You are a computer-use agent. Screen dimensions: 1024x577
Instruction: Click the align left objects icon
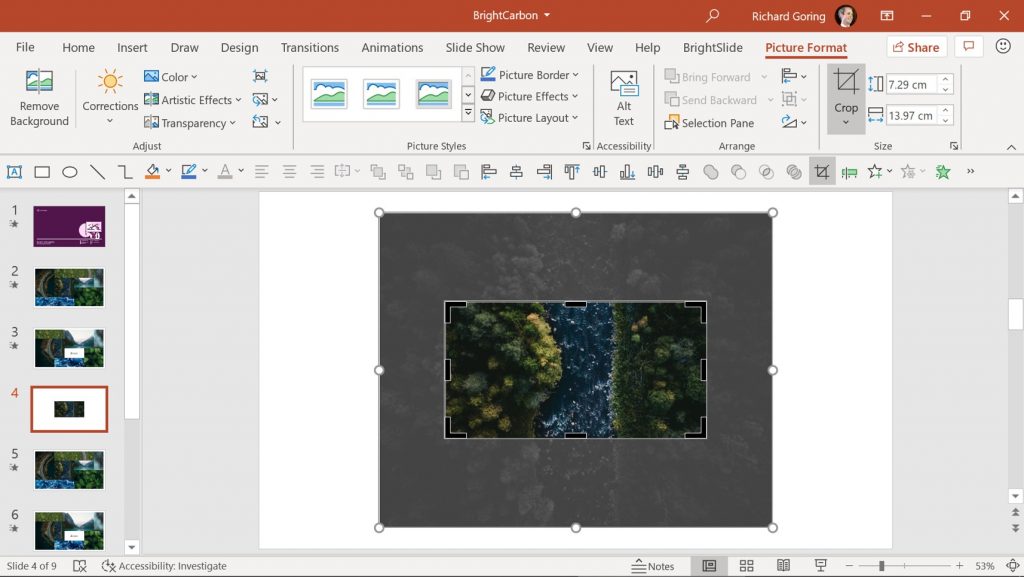tap(489, 171)
